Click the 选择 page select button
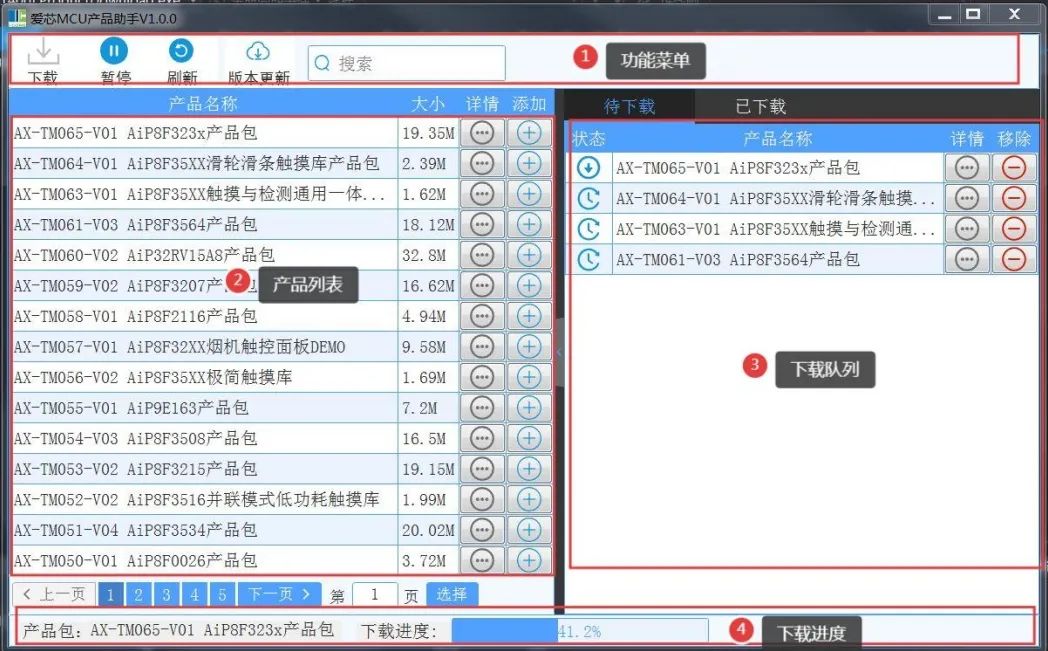The width and height of the screenshot is (1048, 651). pyautogui.click(x=452, y=594)
